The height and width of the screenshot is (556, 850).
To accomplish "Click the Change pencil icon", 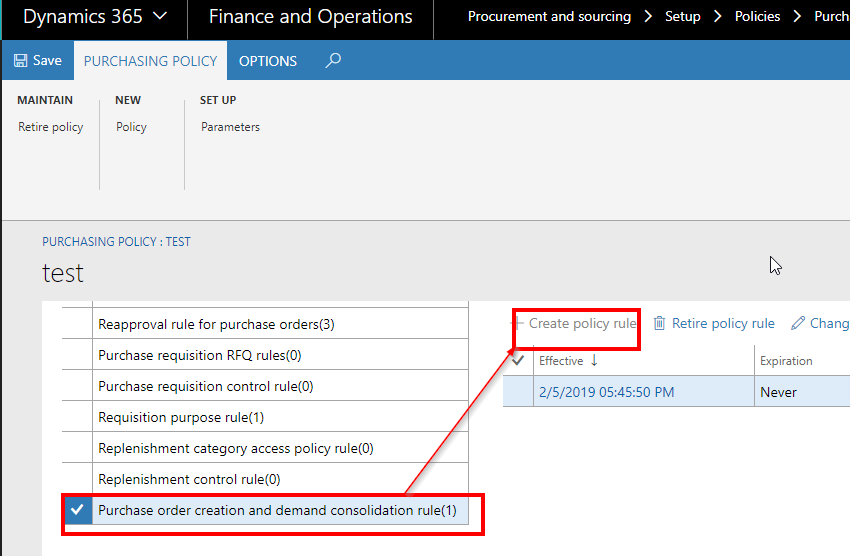I will pyautogui.click(x=798, y=324).
